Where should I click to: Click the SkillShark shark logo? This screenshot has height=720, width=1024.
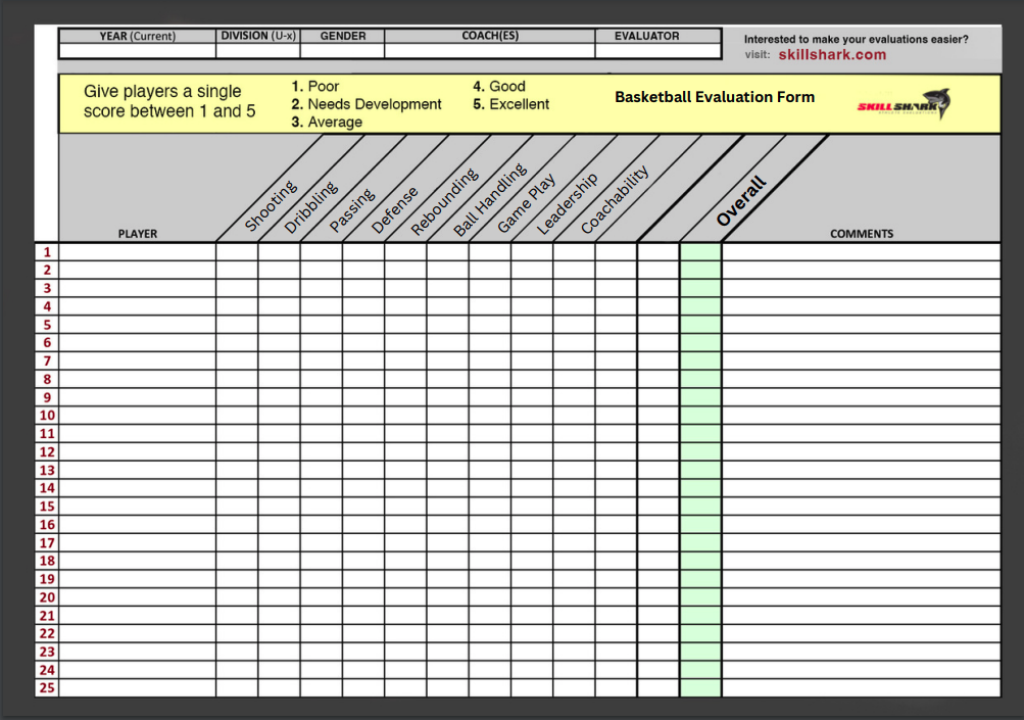[x=903, y=104]
